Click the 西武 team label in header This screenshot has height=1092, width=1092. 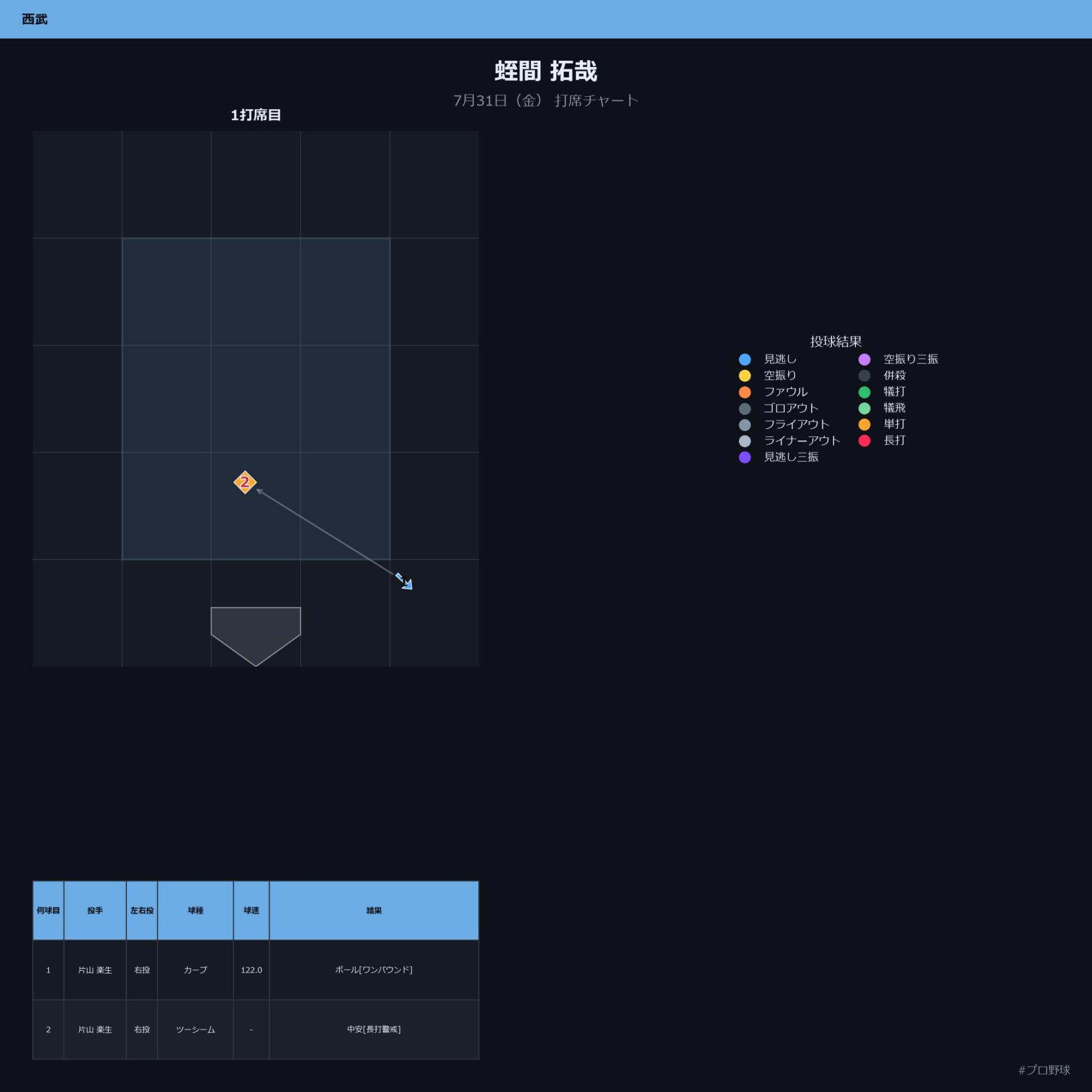click(35, 19)
